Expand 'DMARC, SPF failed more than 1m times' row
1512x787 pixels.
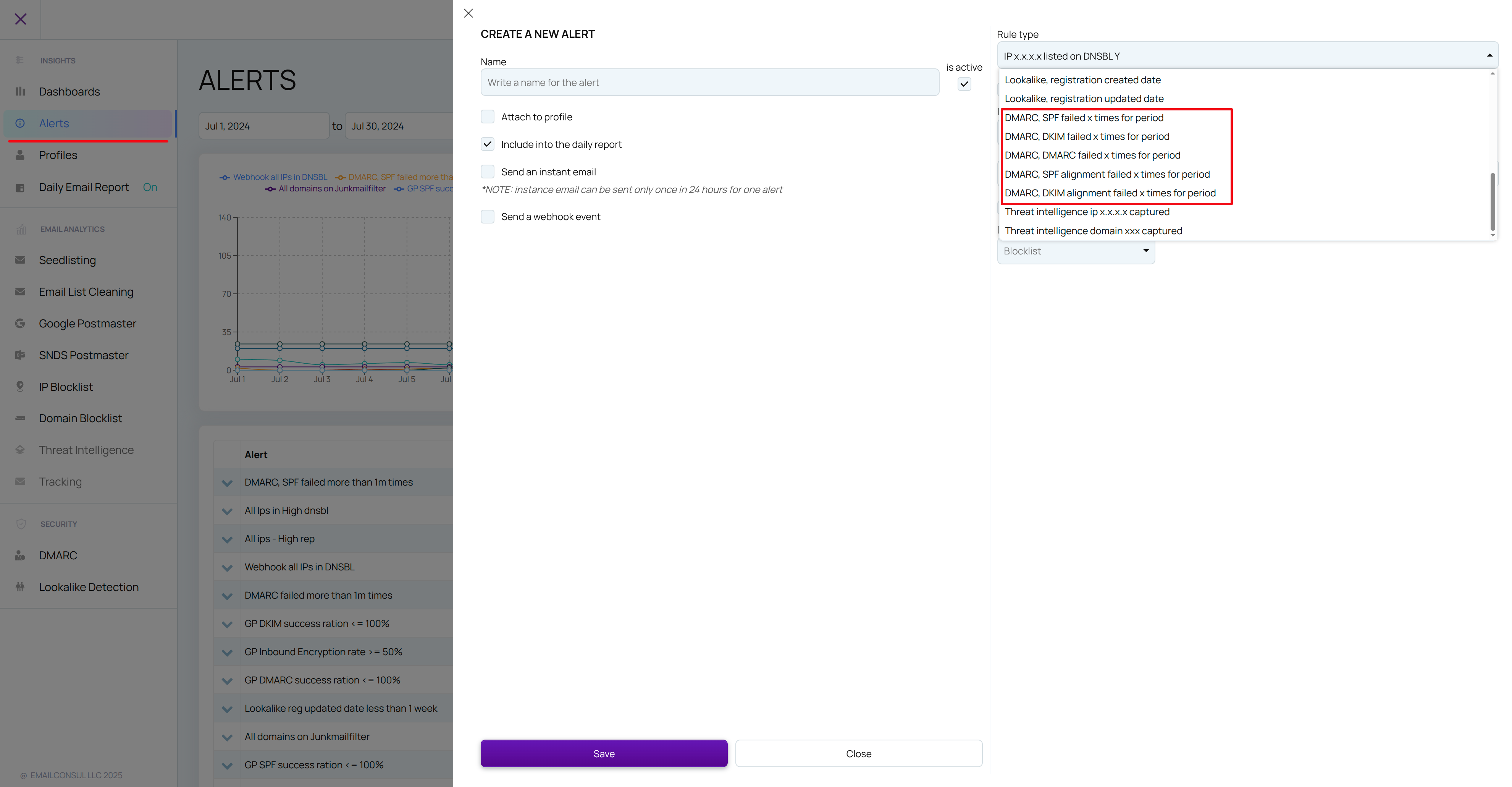pos(227,483)
